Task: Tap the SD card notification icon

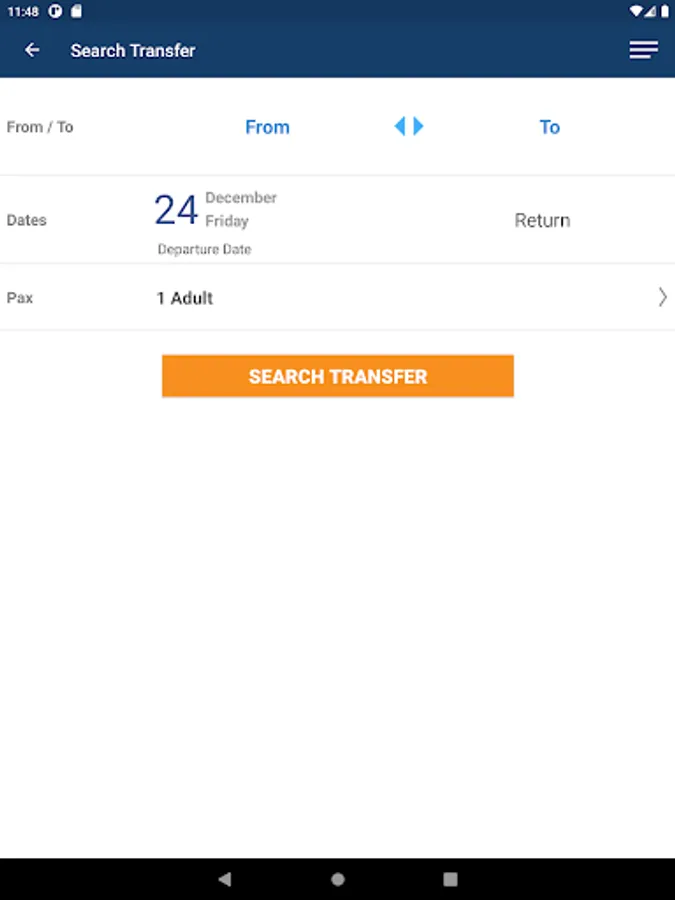Action: pos(76,11)
